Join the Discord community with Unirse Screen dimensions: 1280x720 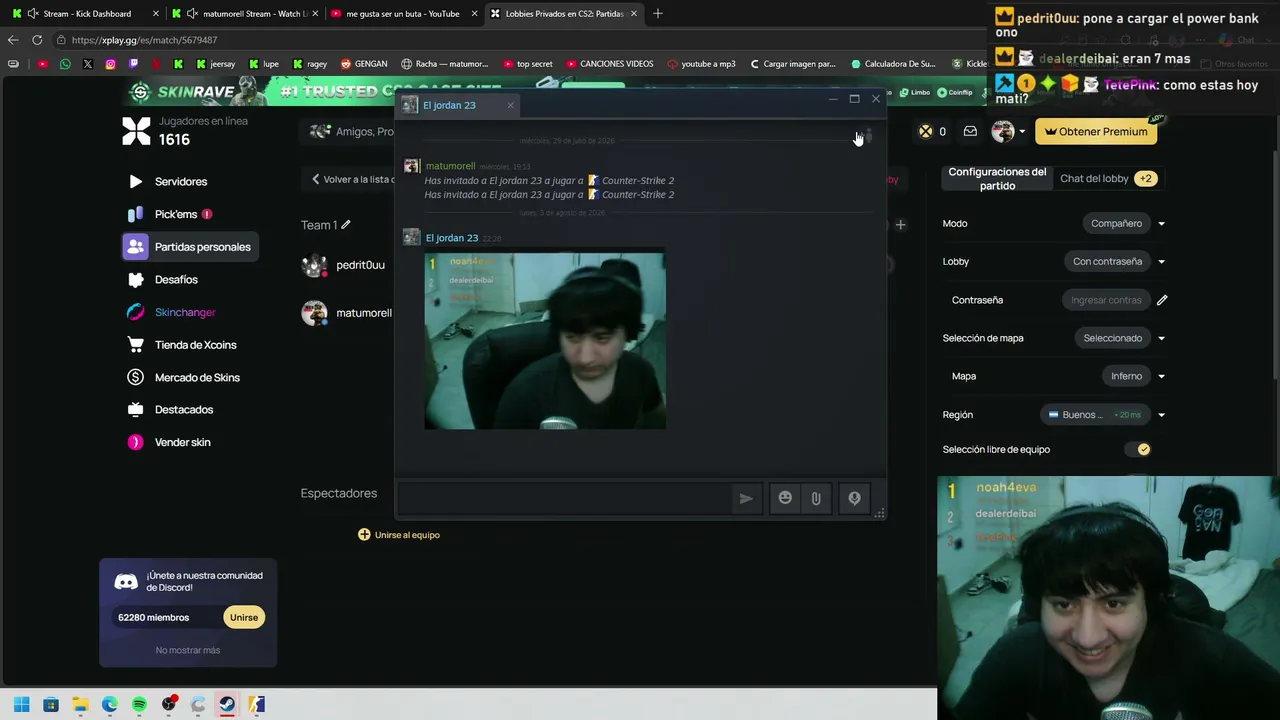(x=244, y=617)
